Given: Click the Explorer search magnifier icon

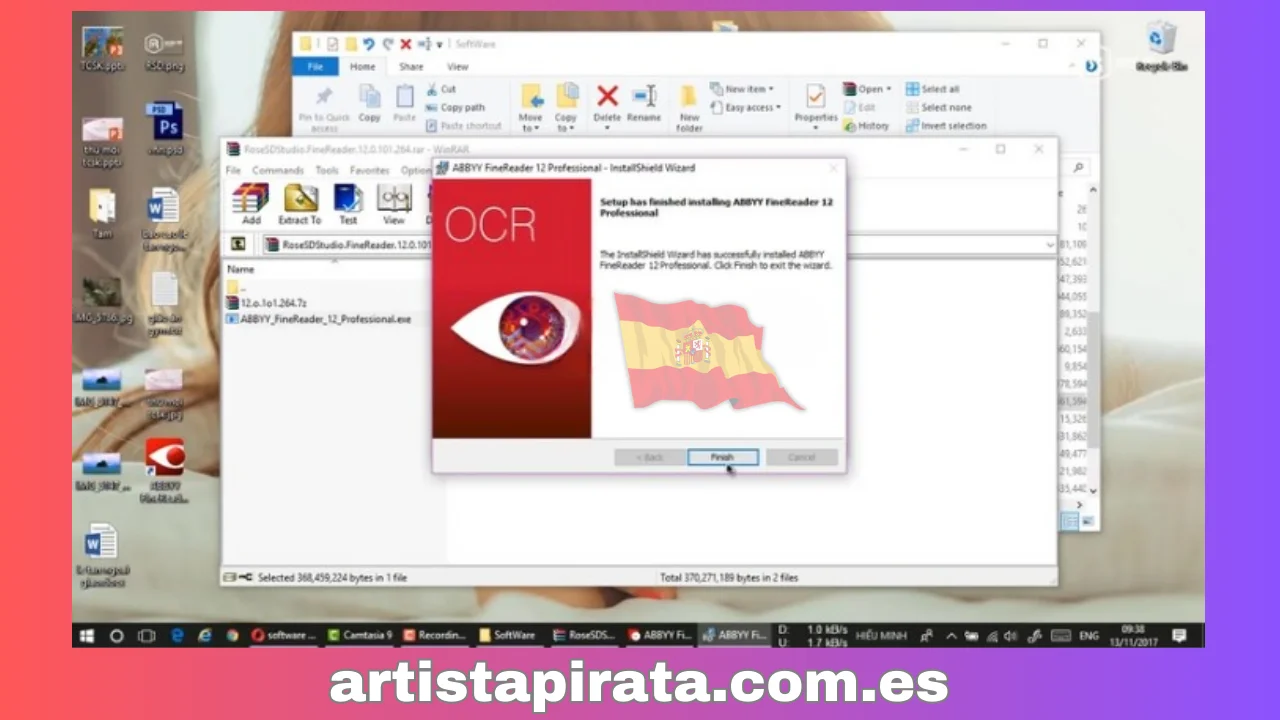Looking at the screenshot, I should click(x=1079, y=168).
